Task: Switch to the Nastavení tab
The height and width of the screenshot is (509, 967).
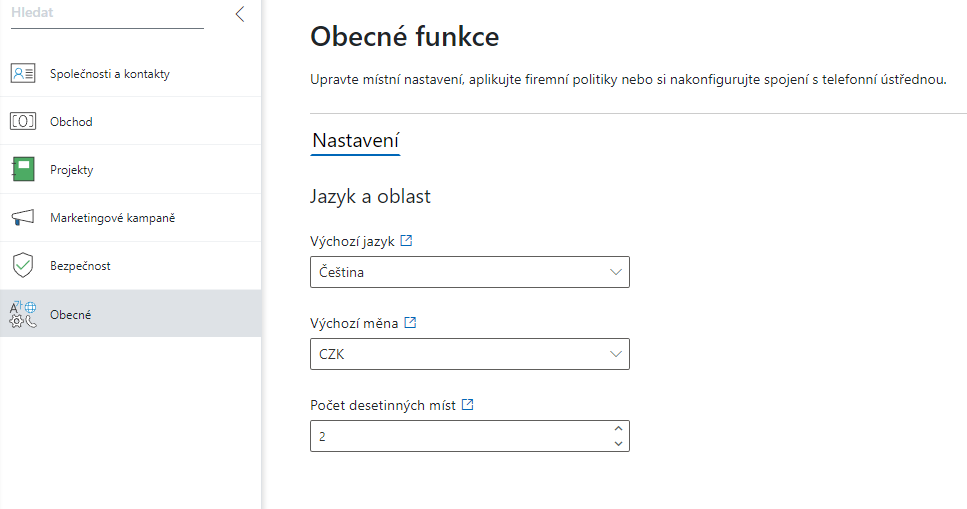Action: pyautogui.click(x=355, y=141)
